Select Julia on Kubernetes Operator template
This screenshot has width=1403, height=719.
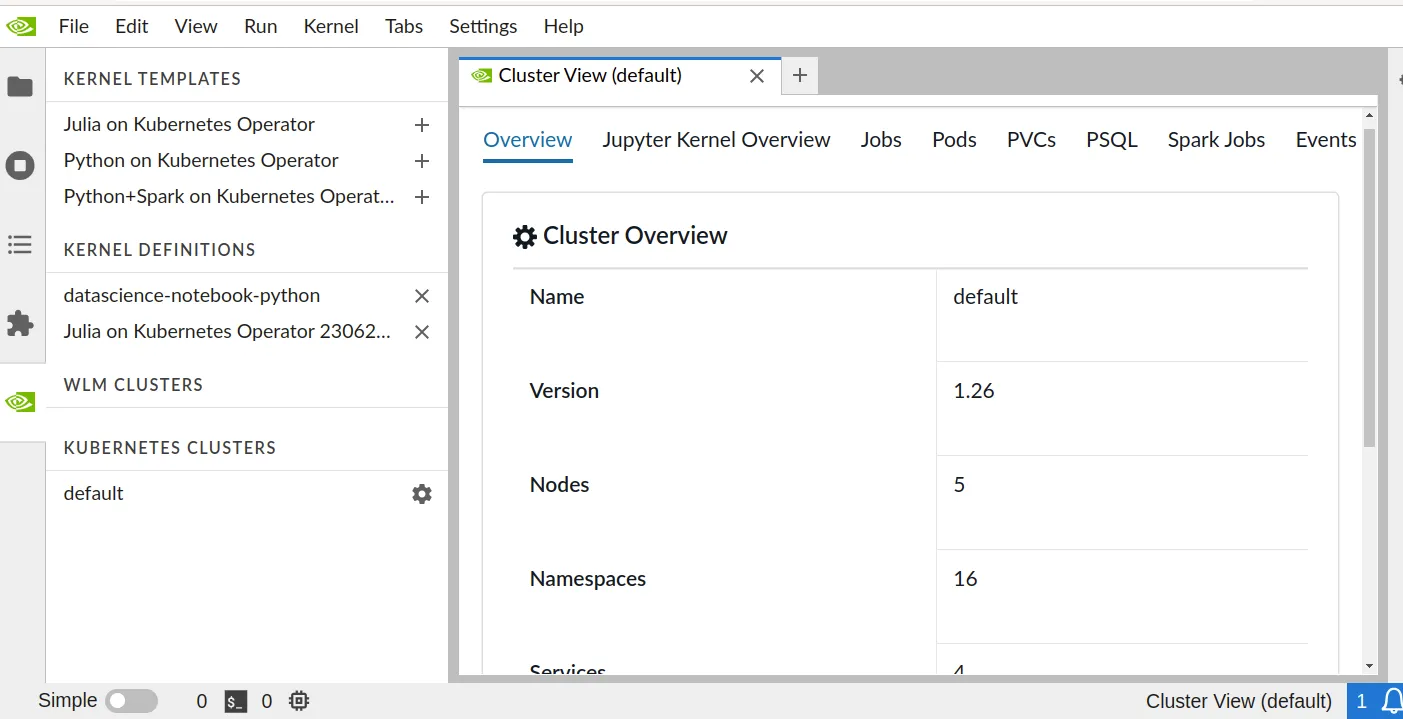[189, 125]
